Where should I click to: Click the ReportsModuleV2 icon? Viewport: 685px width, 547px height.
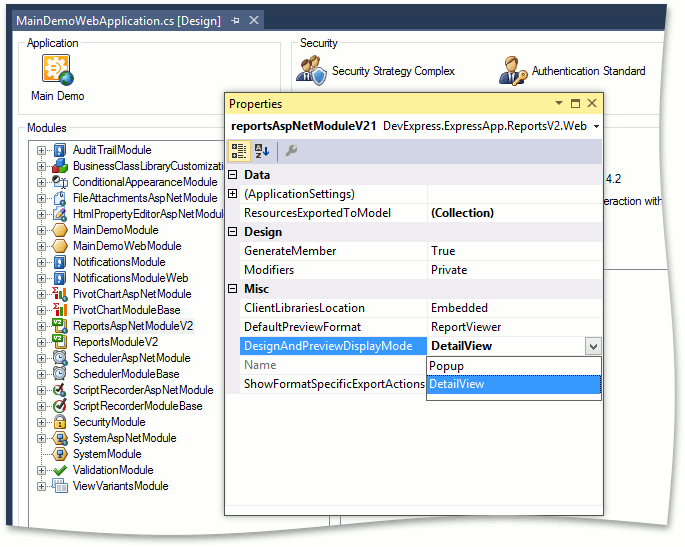pos(60,342)
